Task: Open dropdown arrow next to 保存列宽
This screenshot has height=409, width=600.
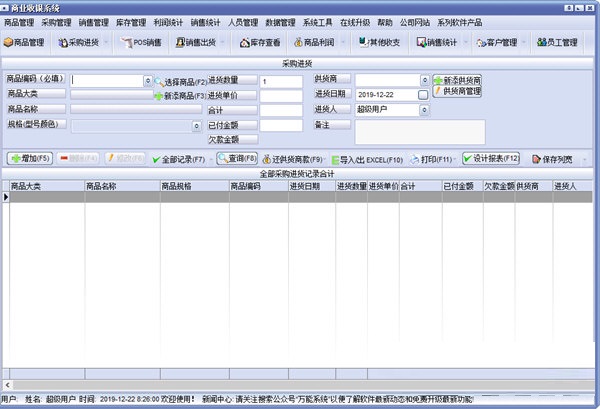Action: pyautogui.click(x=584, y=160)
